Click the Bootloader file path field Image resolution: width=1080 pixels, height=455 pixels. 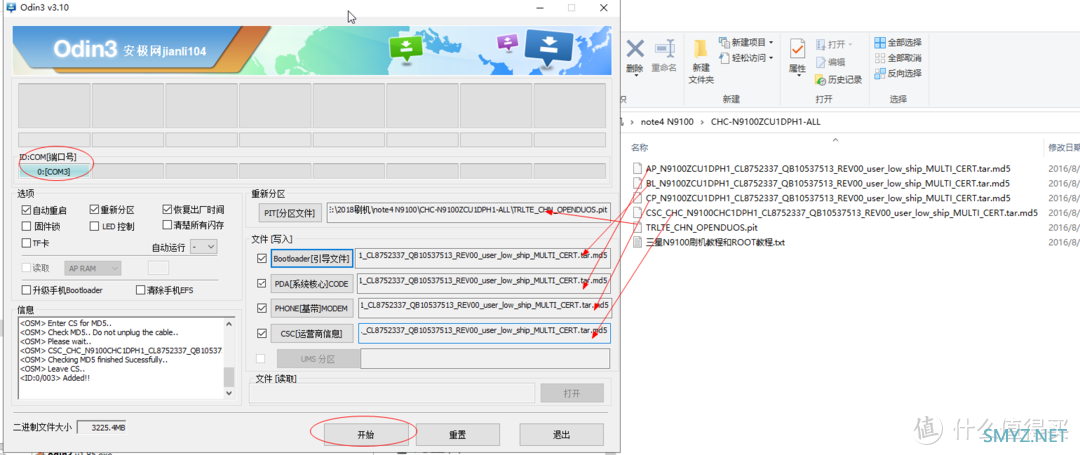tap(483, 258)
